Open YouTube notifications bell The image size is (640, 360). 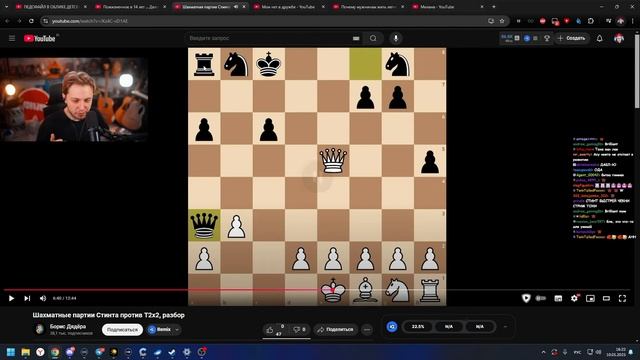[x=599, y=38]
